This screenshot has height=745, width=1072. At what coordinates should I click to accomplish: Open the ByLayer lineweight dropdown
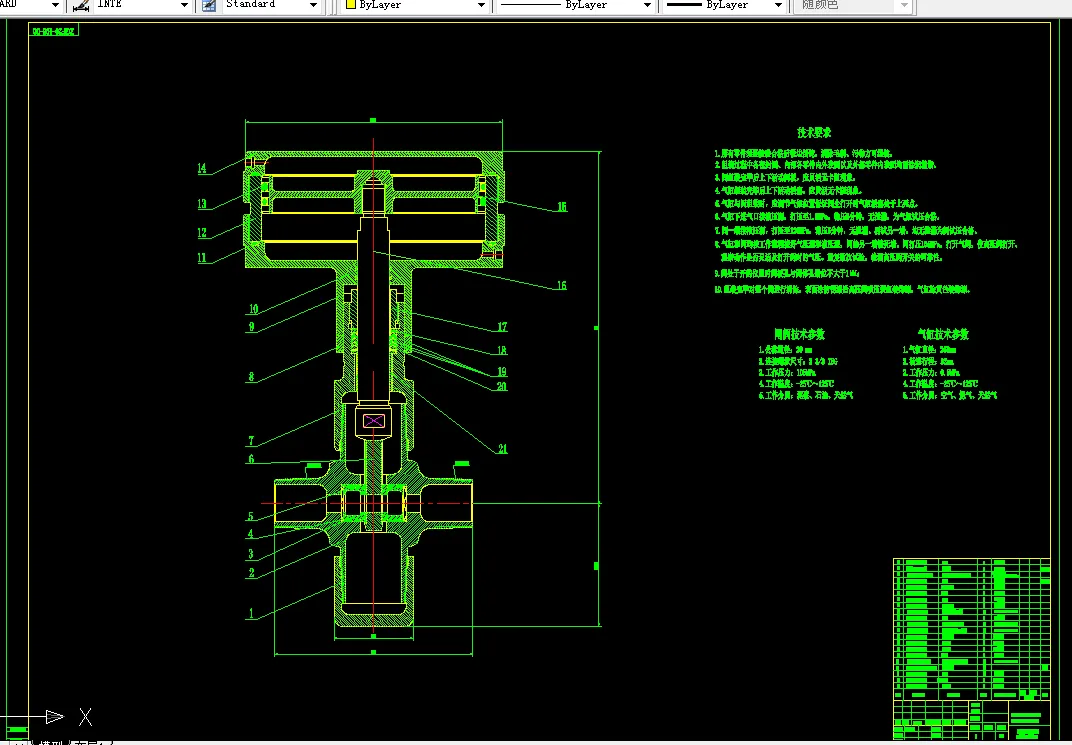tap(778, 5)
